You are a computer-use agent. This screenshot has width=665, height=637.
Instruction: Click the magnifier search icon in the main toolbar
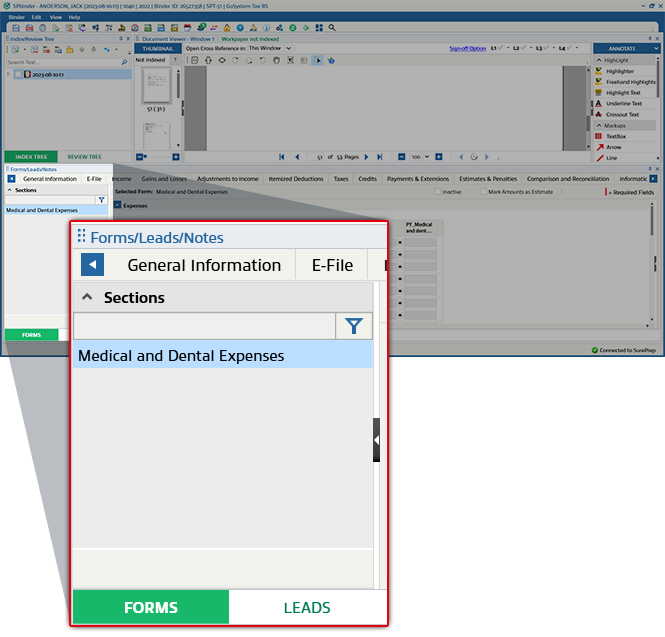pos(332,28)
